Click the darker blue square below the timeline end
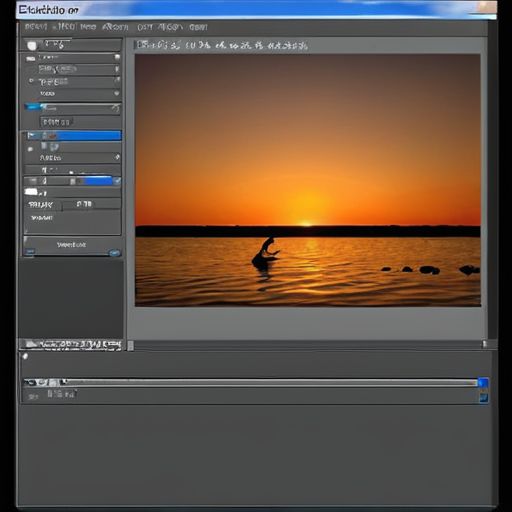 pyautogui.click(x=483, y=397)
